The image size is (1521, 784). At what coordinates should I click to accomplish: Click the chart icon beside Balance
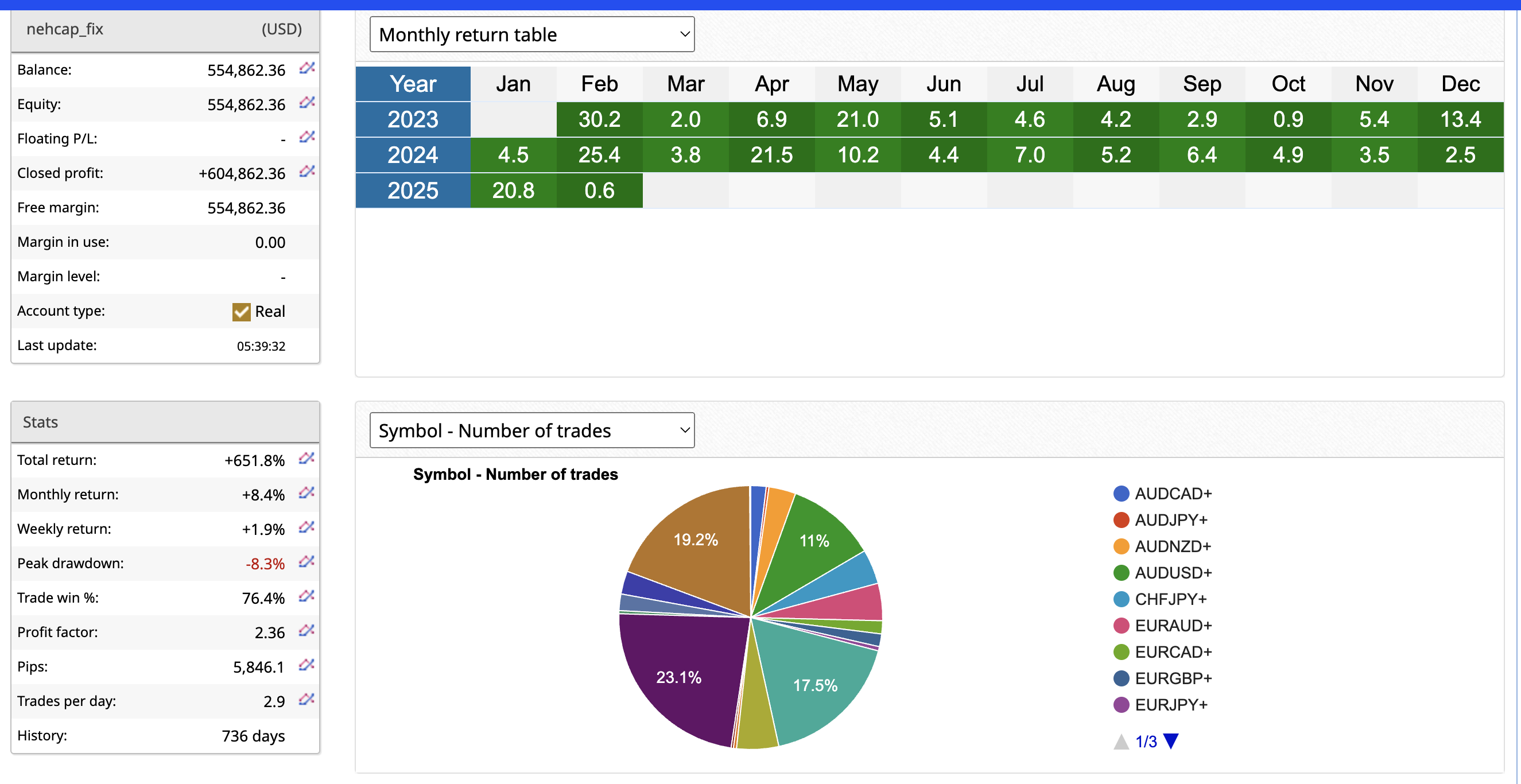pyautogui.click(x=306, y=68)
